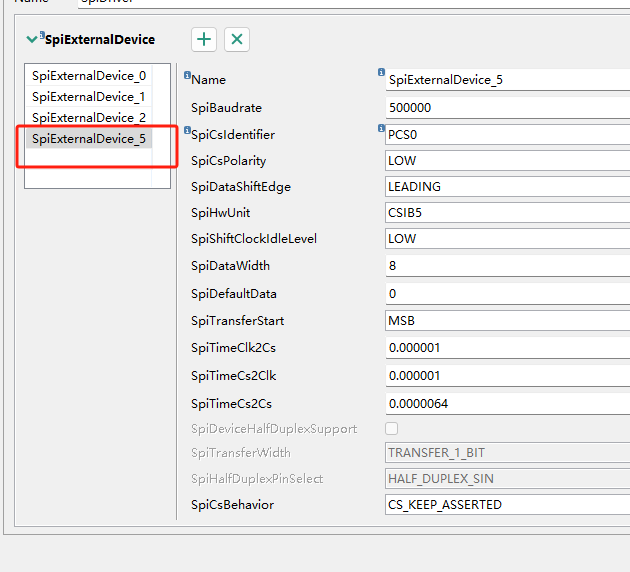Delete selected SpiExternalDevice with X button
The height and width of the screenshot is (572, 630).
pos(237,39)
